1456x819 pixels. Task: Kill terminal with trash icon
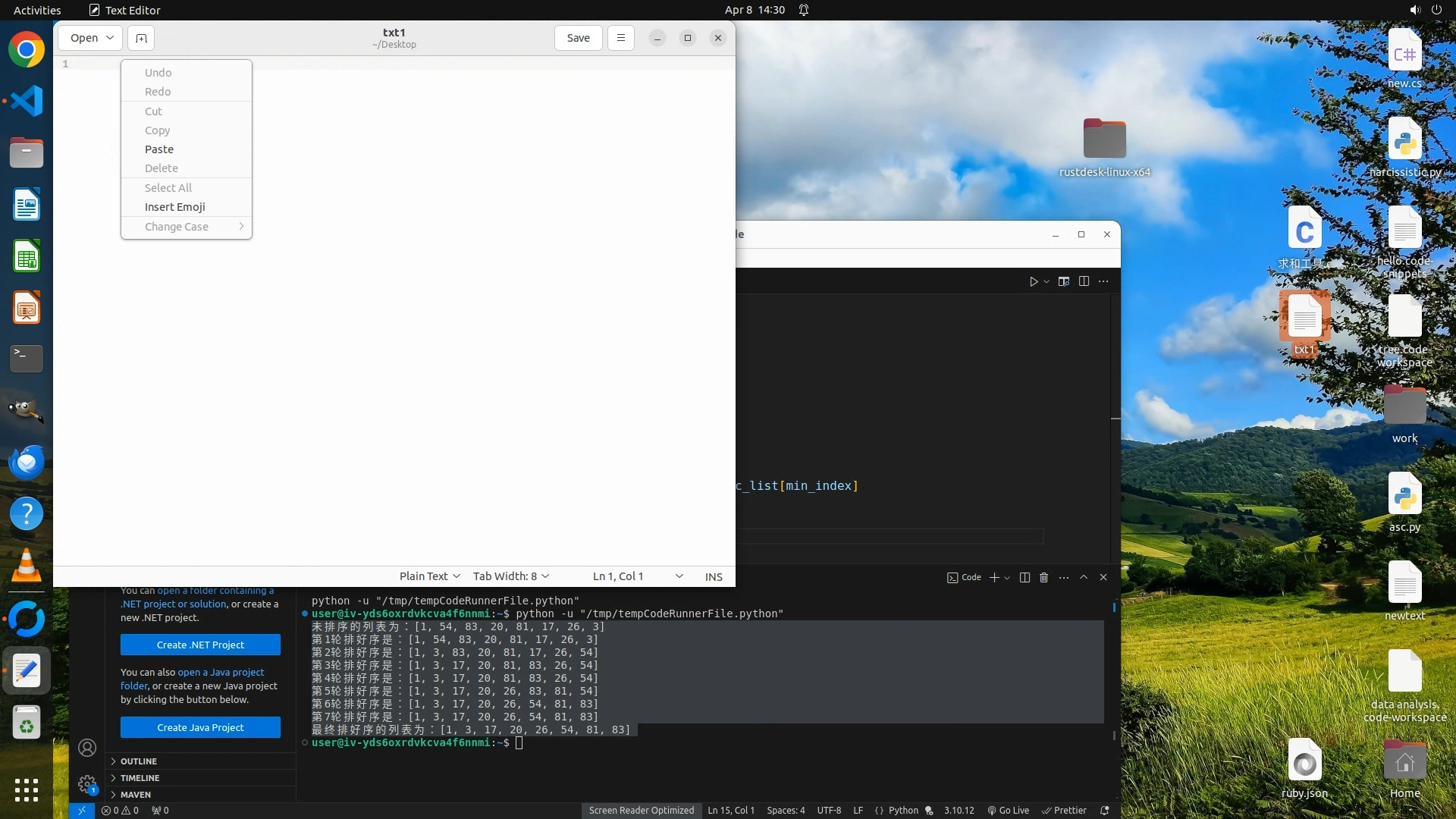(x=1043, y=578)
